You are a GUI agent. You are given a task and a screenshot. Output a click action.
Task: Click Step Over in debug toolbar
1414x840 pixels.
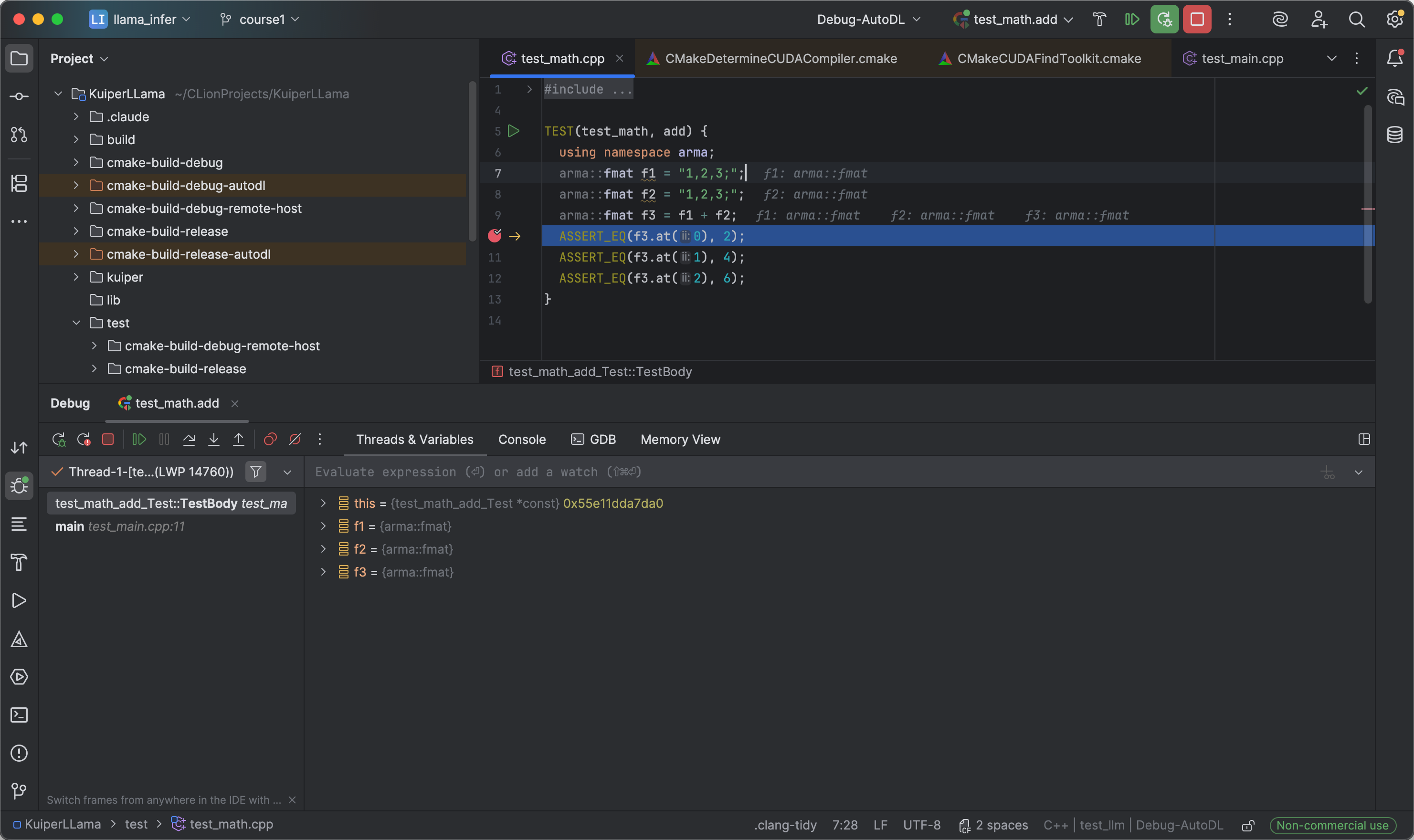[189, 439]
